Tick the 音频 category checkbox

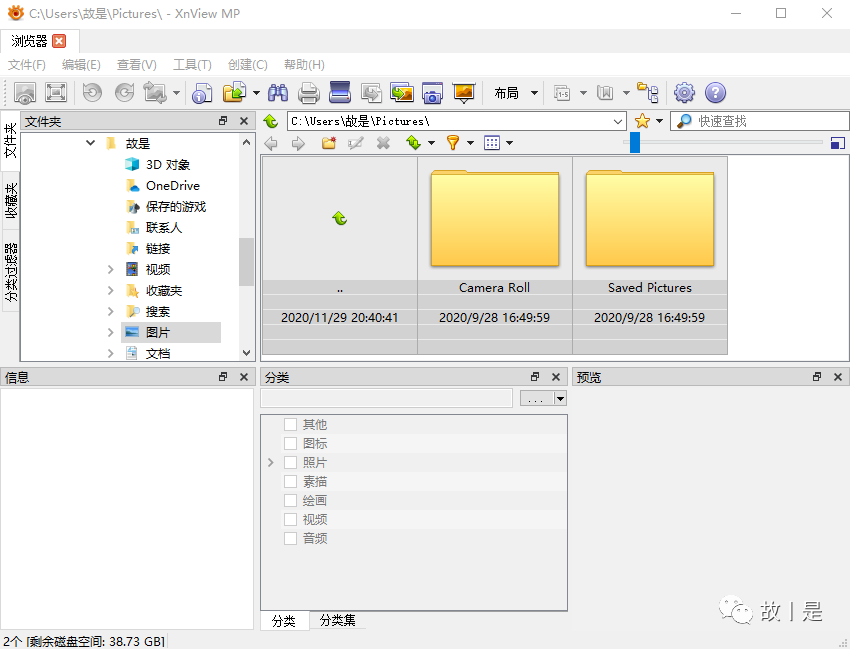tap(290, 539)
